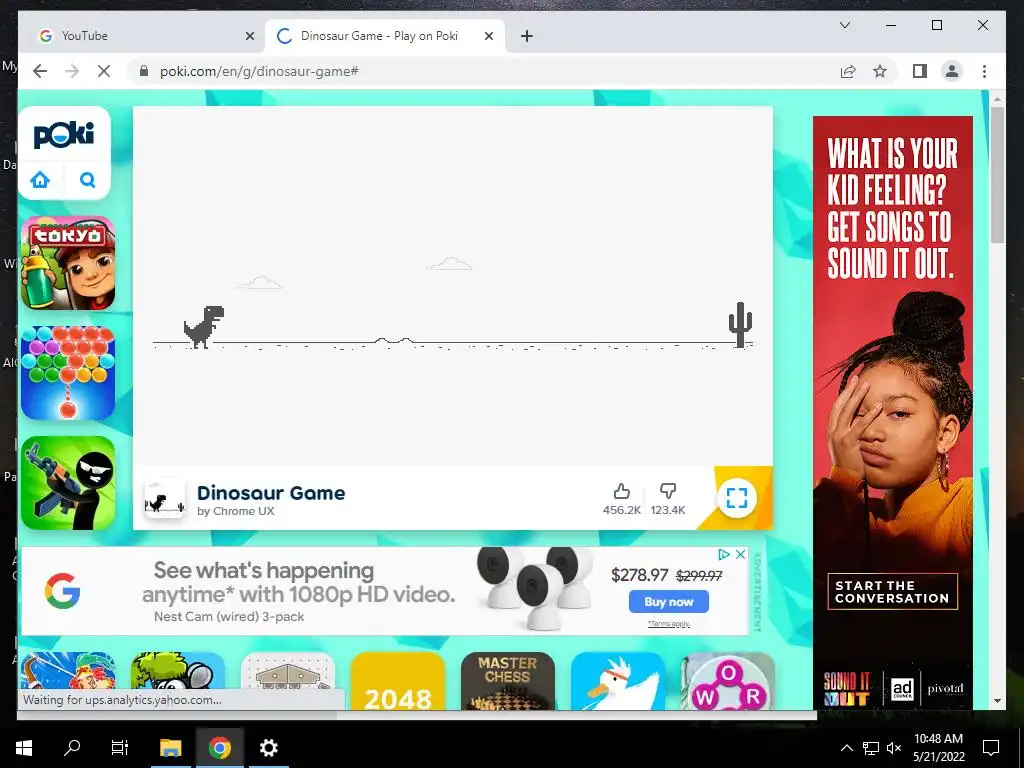1024x768 pixels.
Task: Click the 'by Chrome UX' developer text
Action: click(x=236, y=511)
